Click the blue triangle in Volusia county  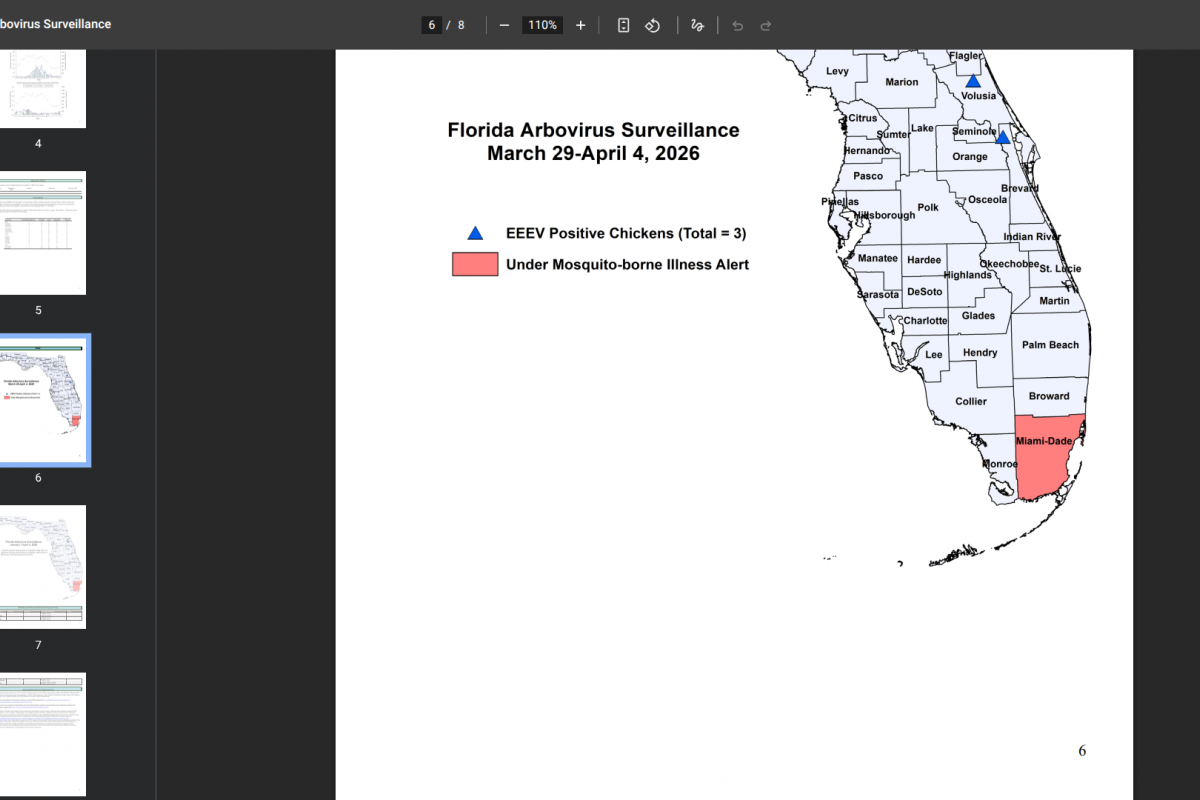point(973,81)
